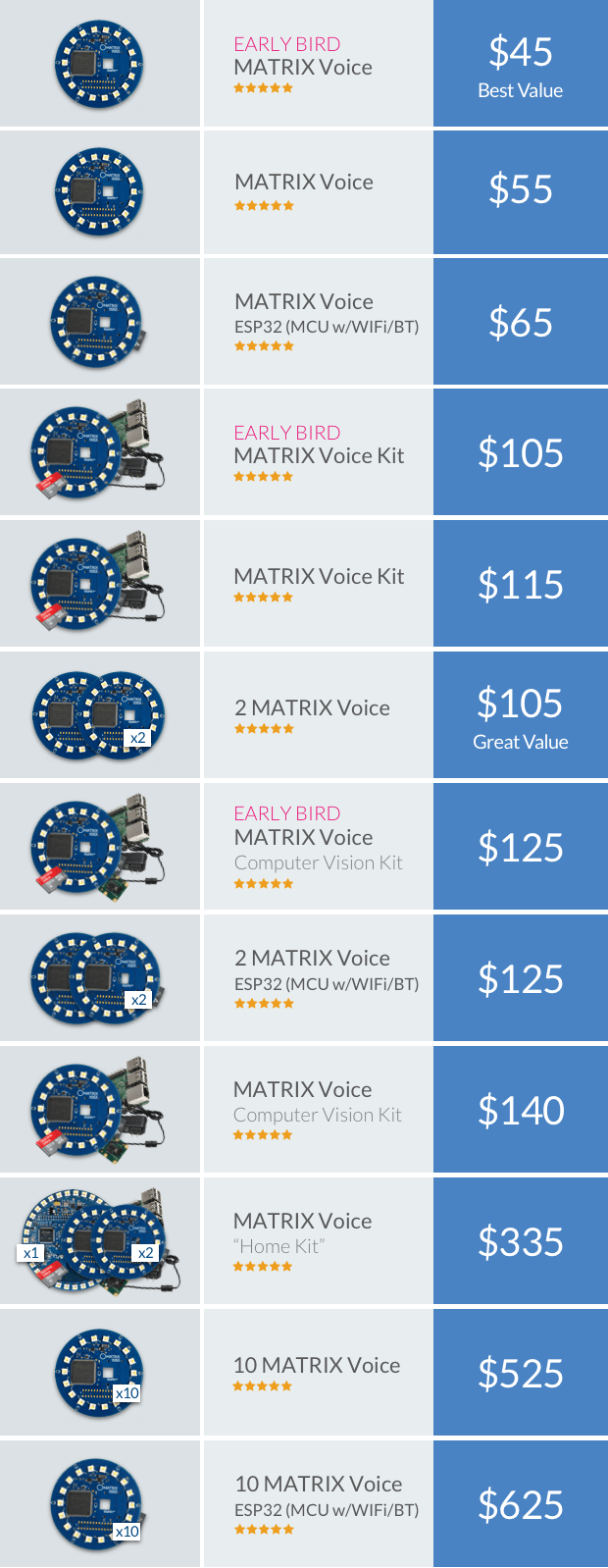Image resolution: width=608 pixels, height=1568 pixels.
Task: Select the $45 Best Value price button
Action: 521,64
